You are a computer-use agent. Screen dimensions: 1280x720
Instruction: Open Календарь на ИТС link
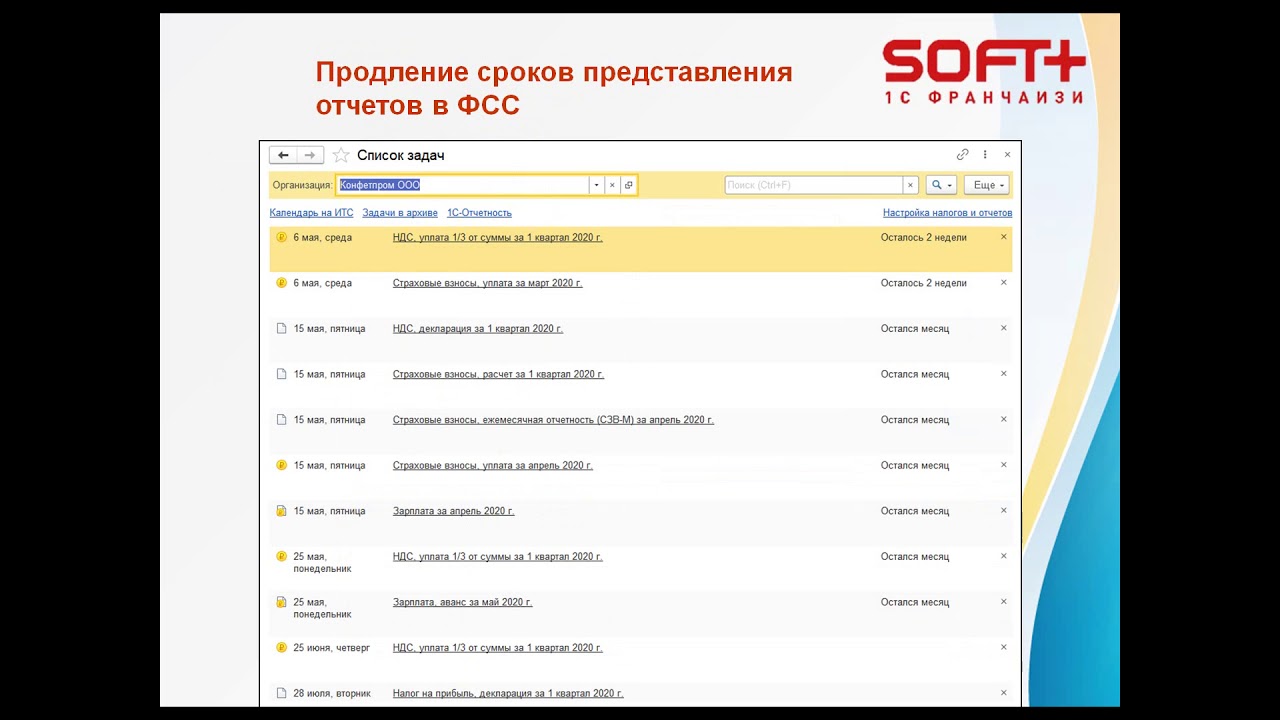311,213
